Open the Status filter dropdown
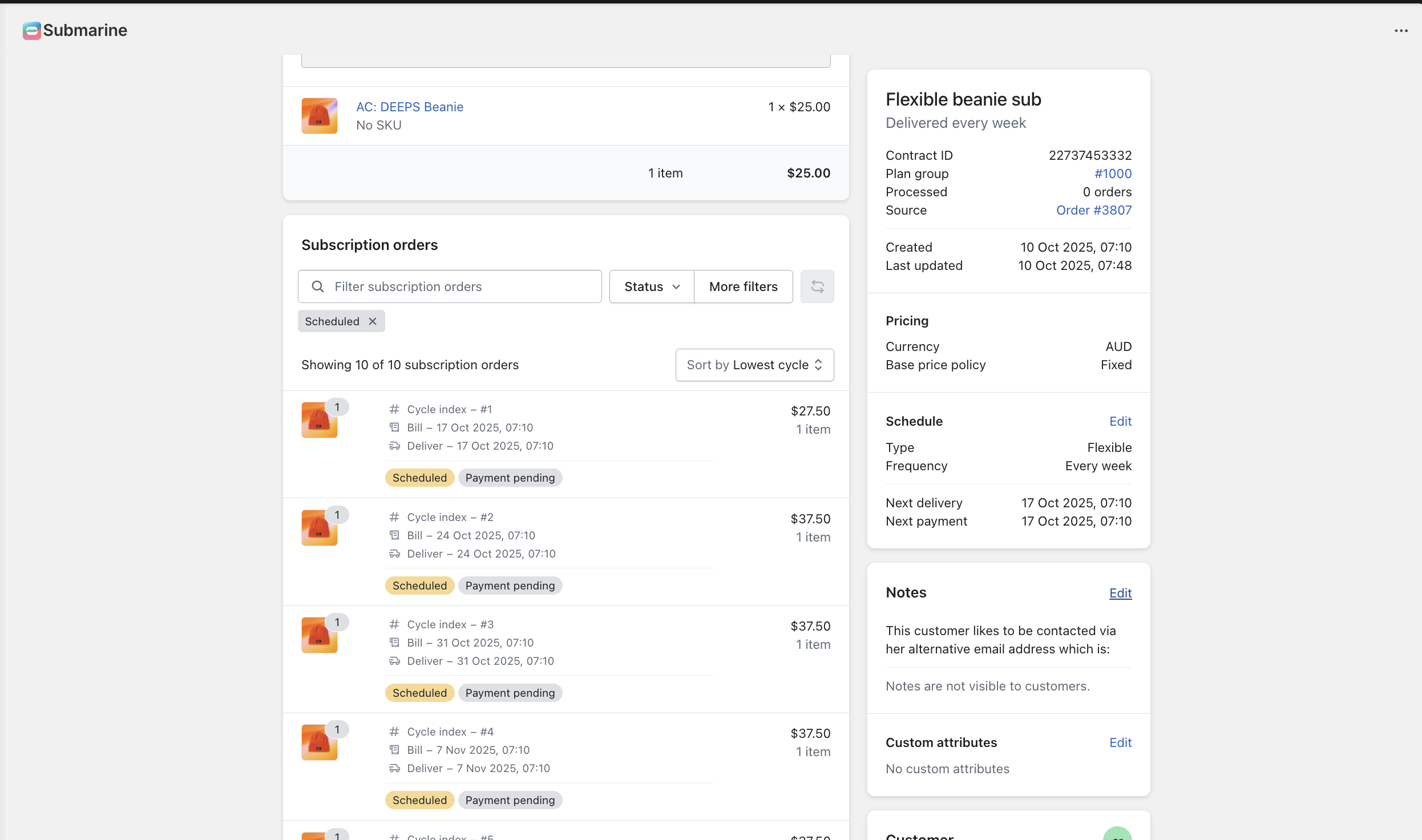Image resolution: width=1422 pixels, height=840 pixels. 651,286
